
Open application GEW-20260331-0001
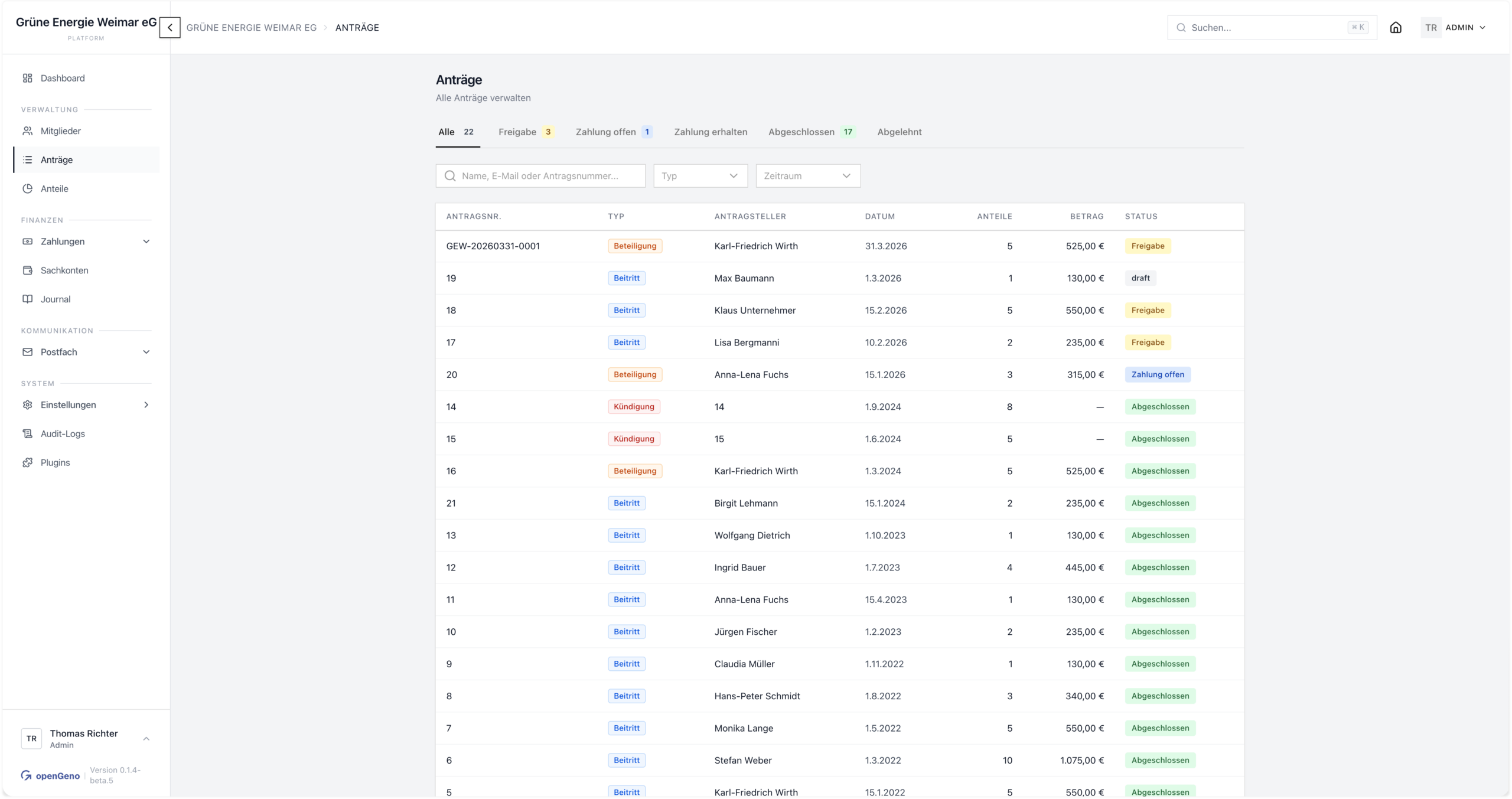[x=493, y=246]
